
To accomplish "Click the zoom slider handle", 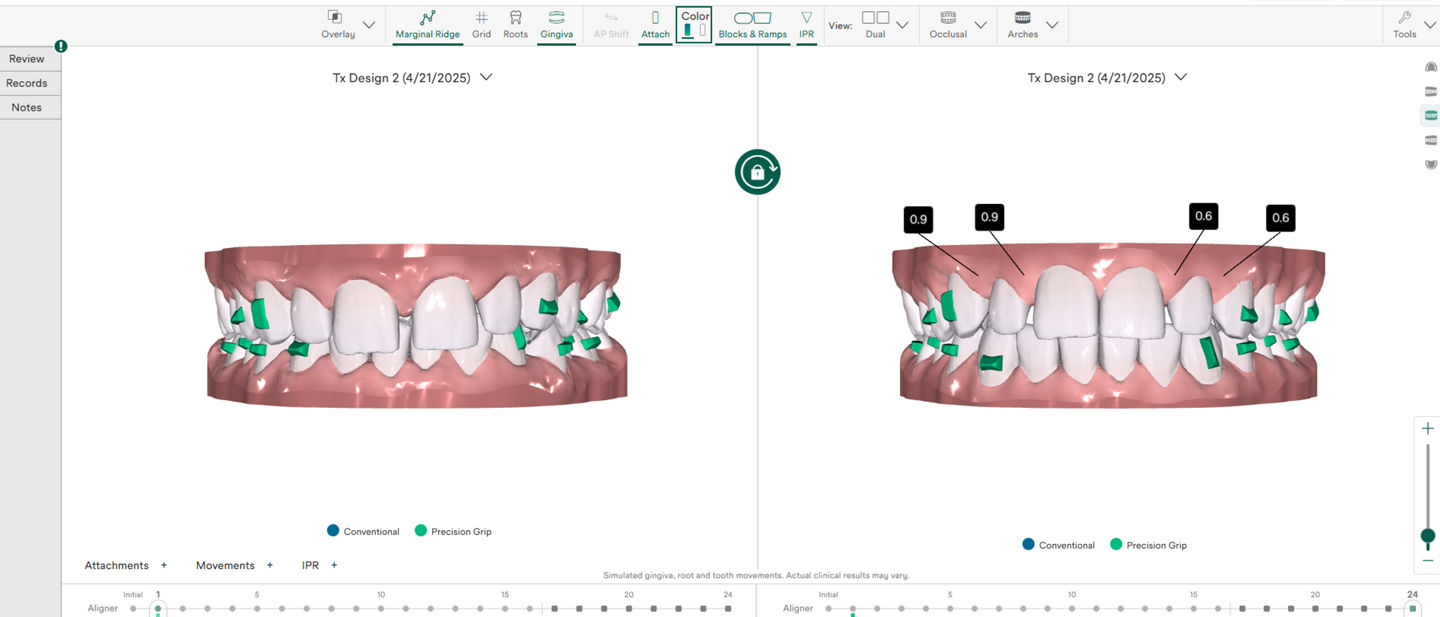I will (x=1428, y=536).
